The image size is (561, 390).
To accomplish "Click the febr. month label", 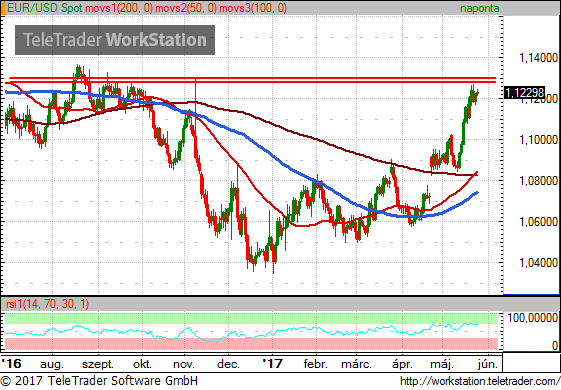I will pos(316,364).
